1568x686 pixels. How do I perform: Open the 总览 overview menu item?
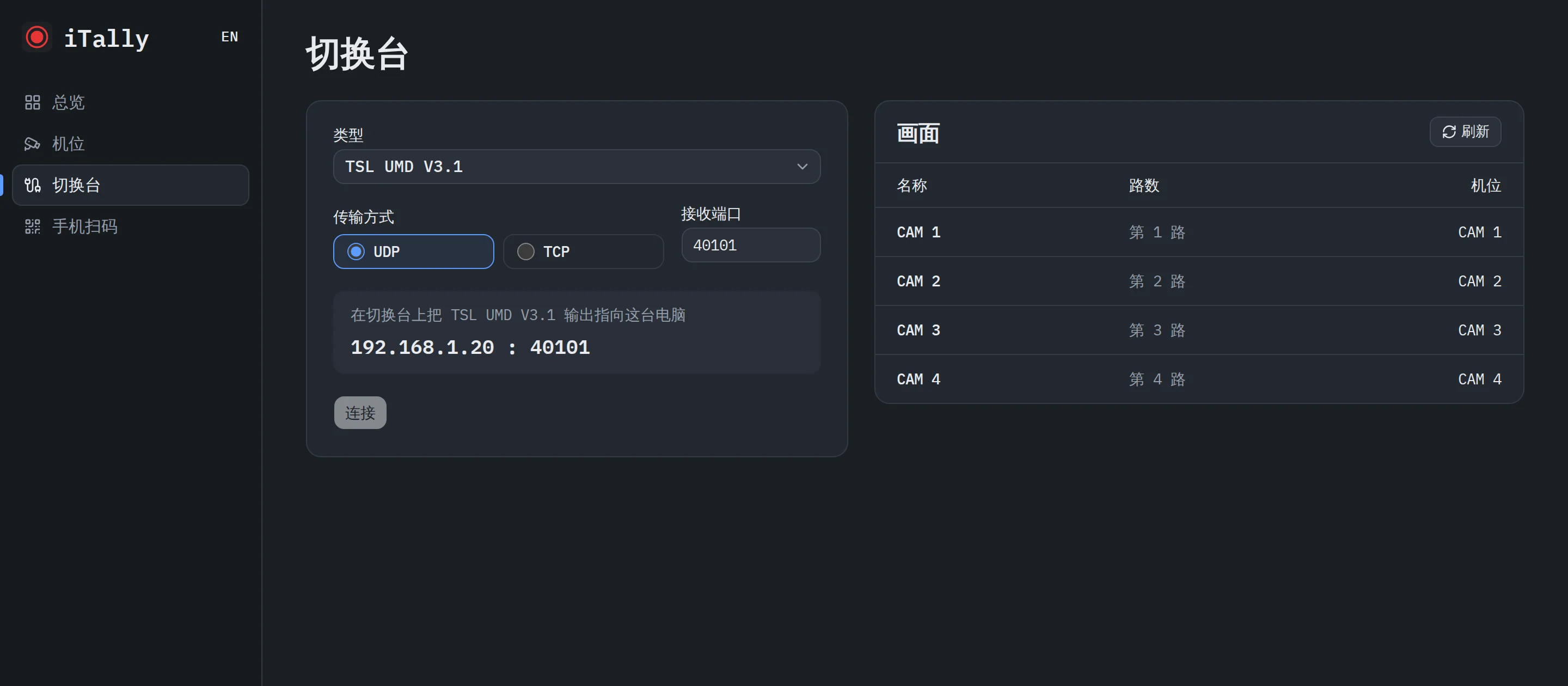pyautogui.click(x=130, y=102)
